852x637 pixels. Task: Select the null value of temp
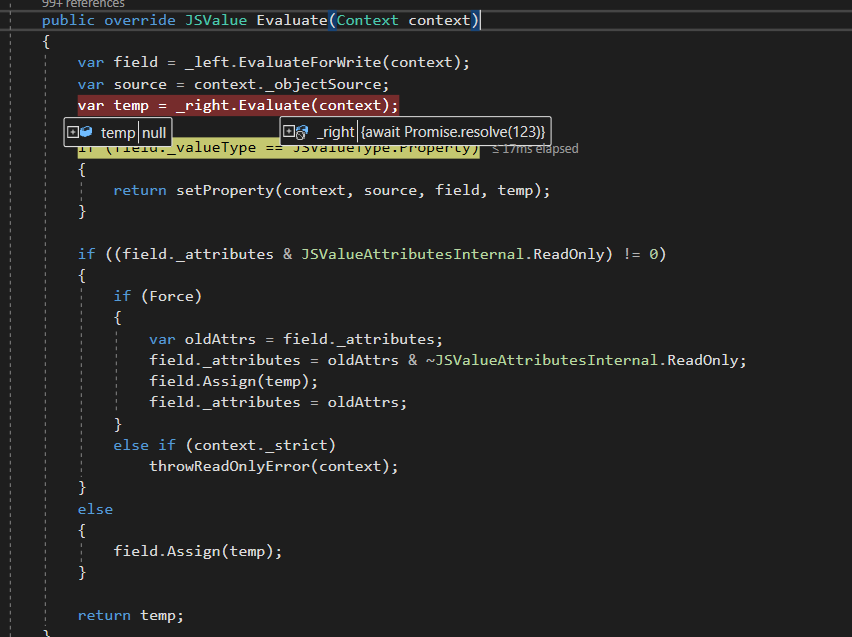(x=154, y=131)
